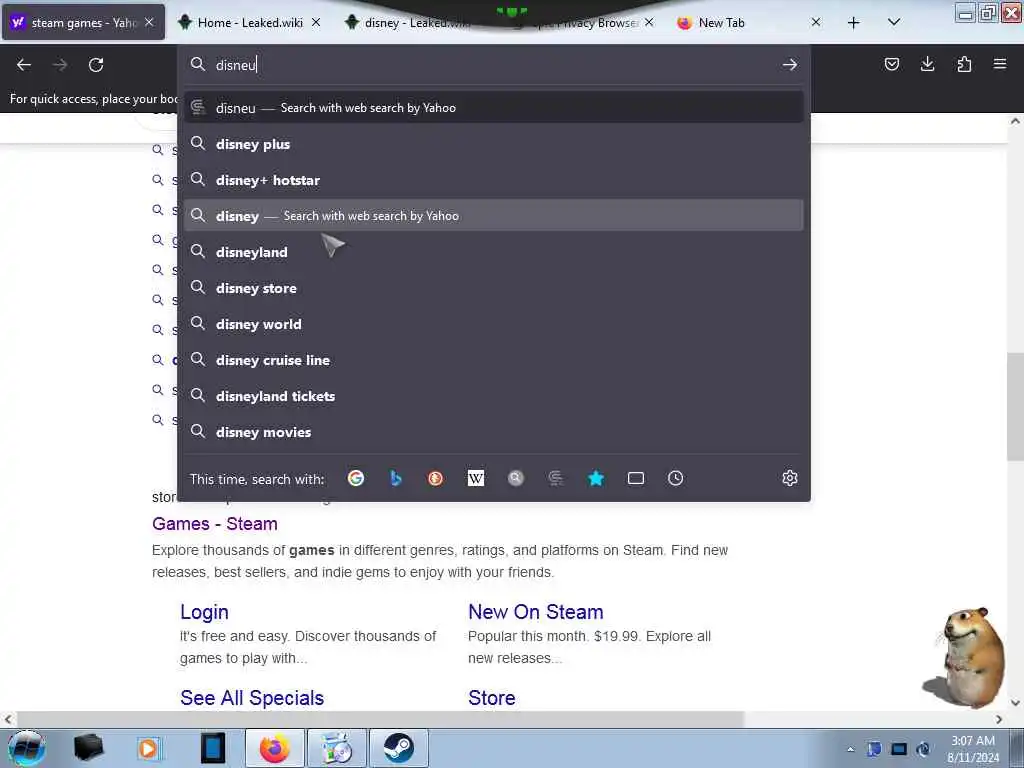Reload the current page
This screenshot has width=1024, height=768.
click(96, 65)
